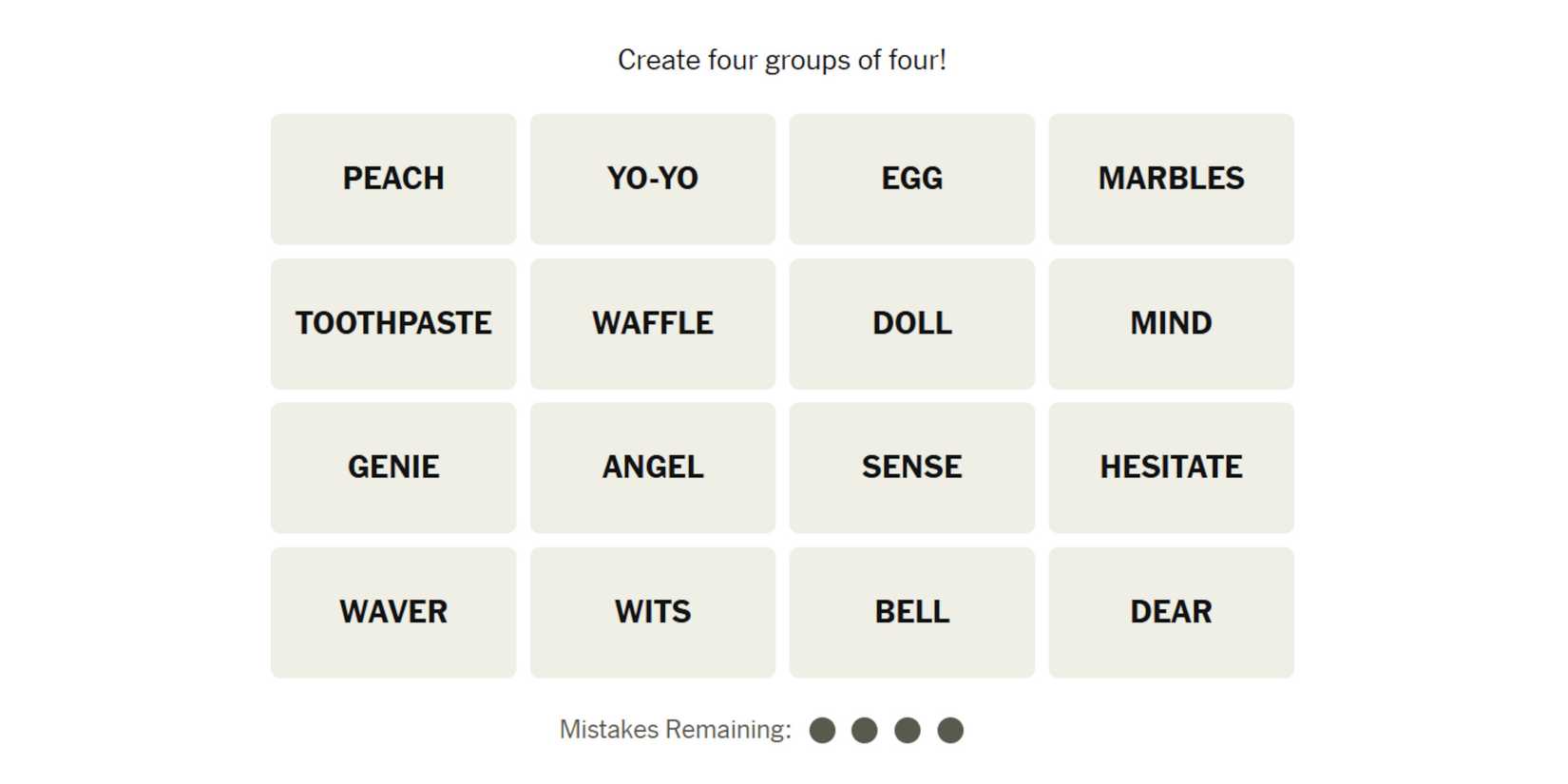This screenshot has width=1568, height=784.
Task: Select the GENIE tile
Action: coord(393,468)
